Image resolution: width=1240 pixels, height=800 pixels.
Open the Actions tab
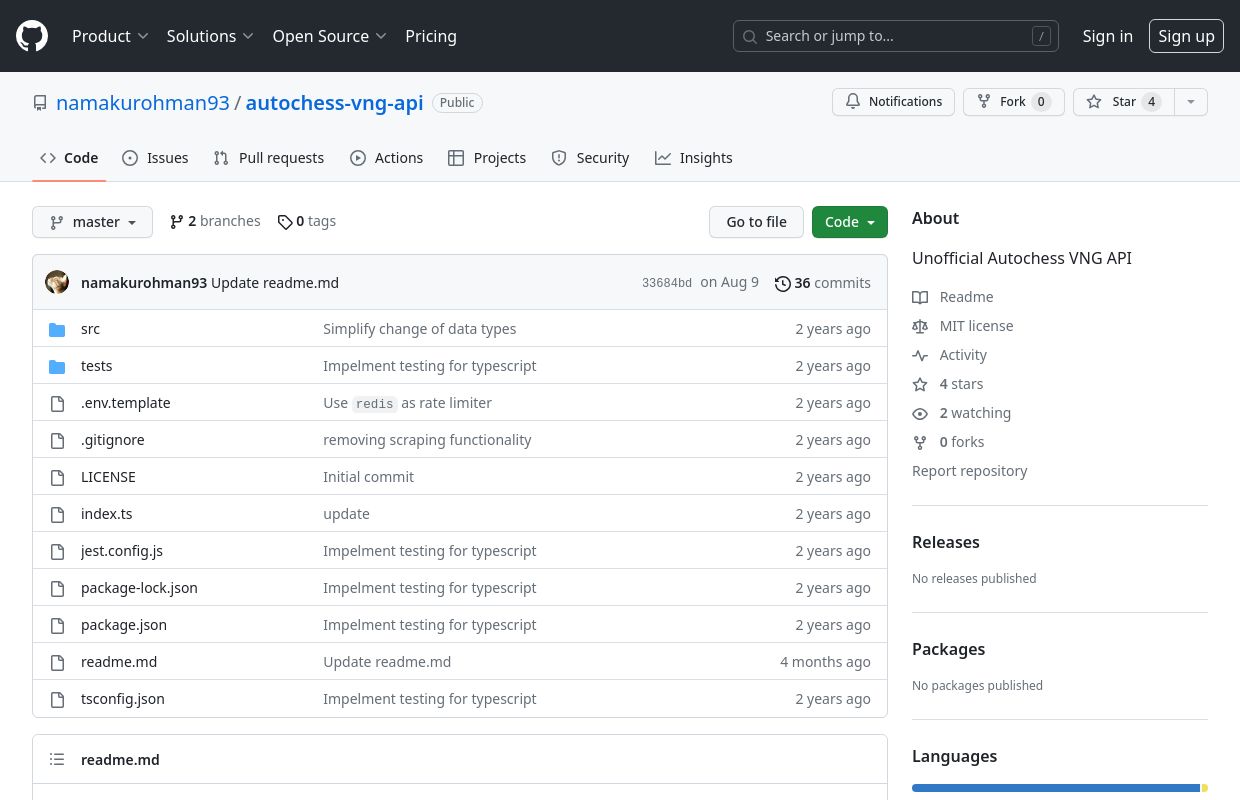[x=387, y=158]
